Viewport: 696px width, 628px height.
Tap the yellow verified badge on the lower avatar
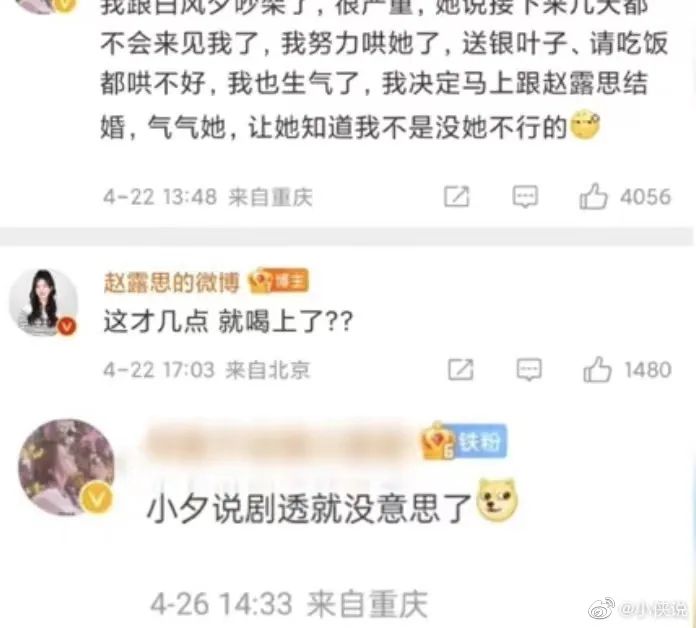(97, 499)
